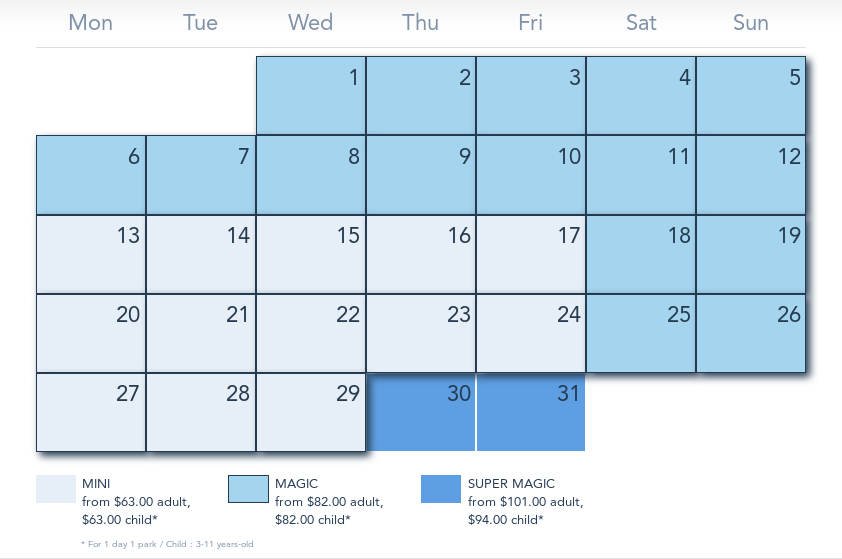Image resolution: width=842 pixels, height=559 pixels.
Task: Pick the 5th, a Sunday date
Action: 751,96
